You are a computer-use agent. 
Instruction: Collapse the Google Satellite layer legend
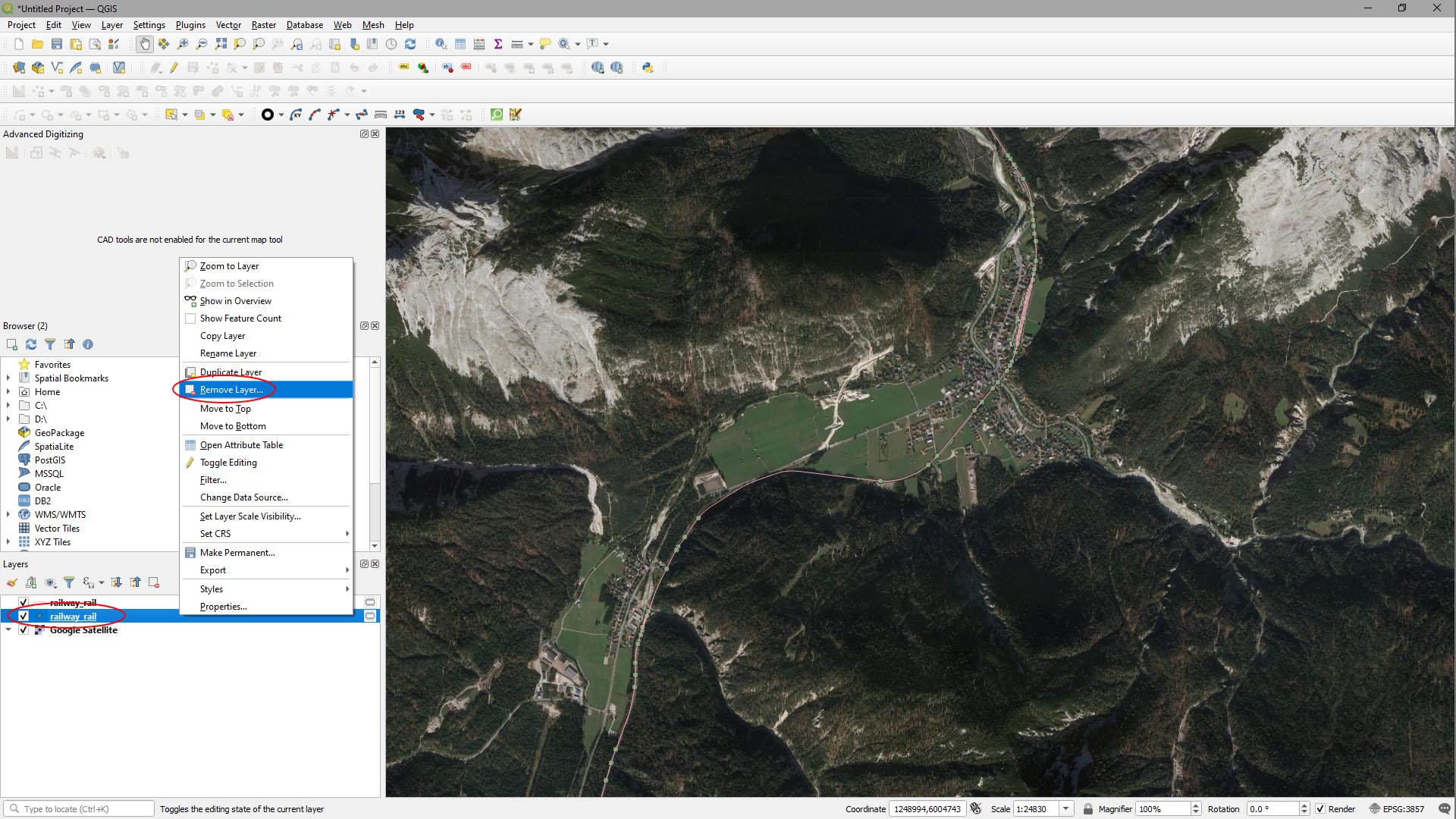(x=8, y=630)
